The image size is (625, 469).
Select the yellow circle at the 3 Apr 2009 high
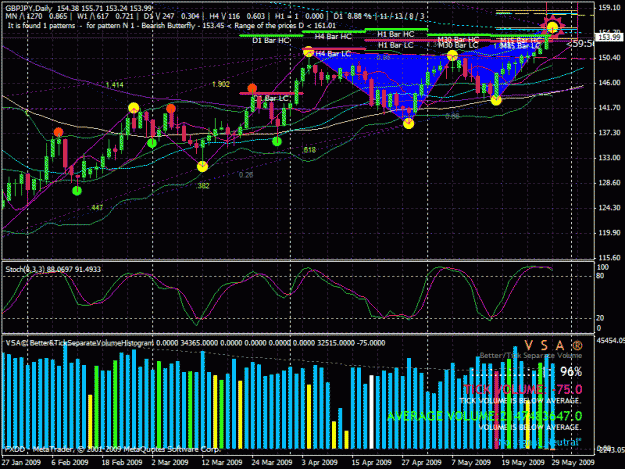[308, 52]
